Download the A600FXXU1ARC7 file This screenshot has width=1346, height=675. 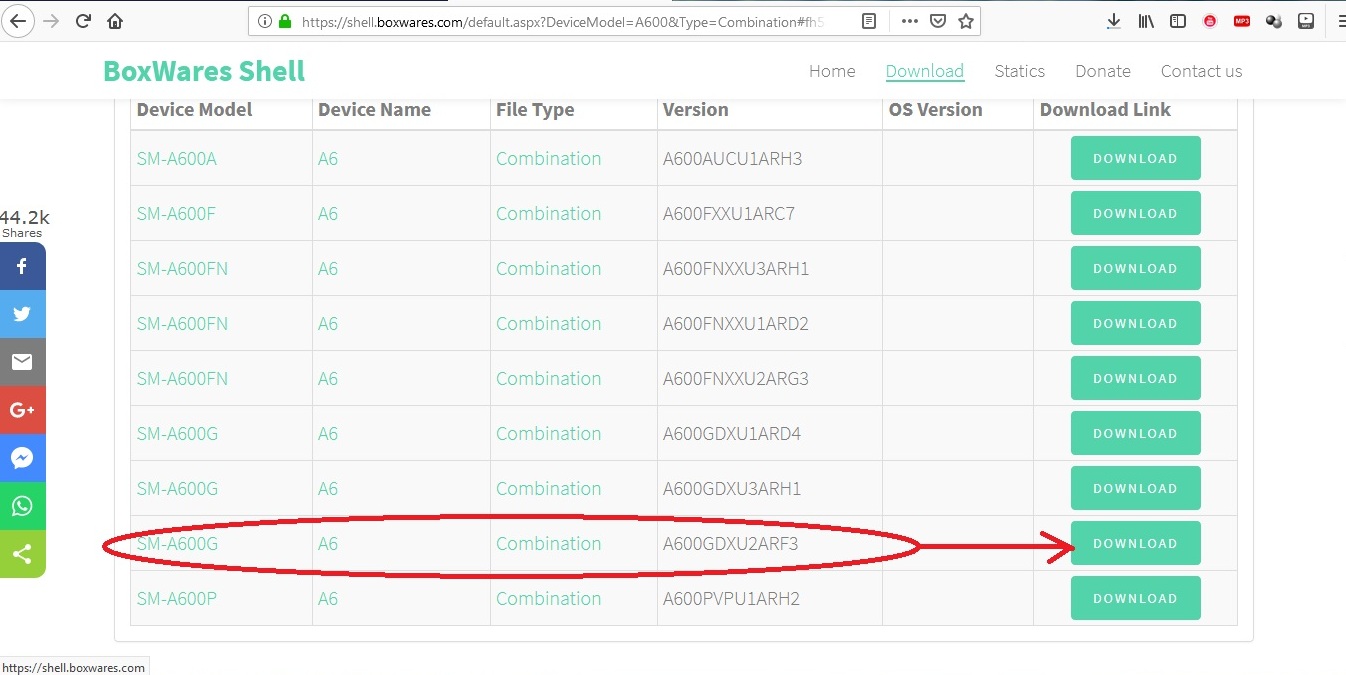click(x=1135, y=213)
